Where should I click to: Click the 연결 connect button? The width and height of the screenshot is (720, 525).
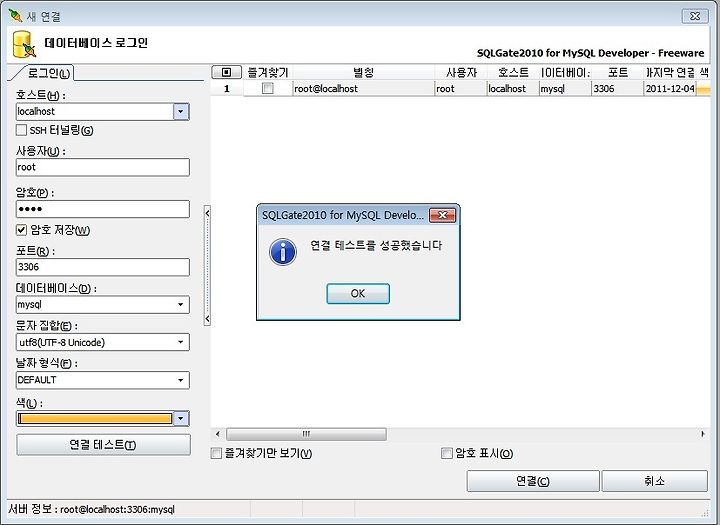[533, 481]
